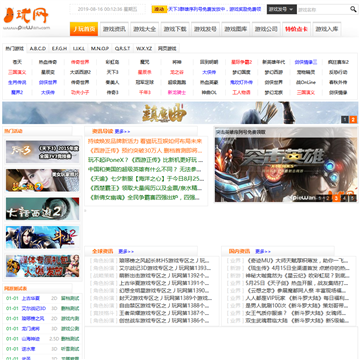Go to 游戏资讯 in the navigation
The height and width of the screenshot is (360, 360).
pos(114,29)
